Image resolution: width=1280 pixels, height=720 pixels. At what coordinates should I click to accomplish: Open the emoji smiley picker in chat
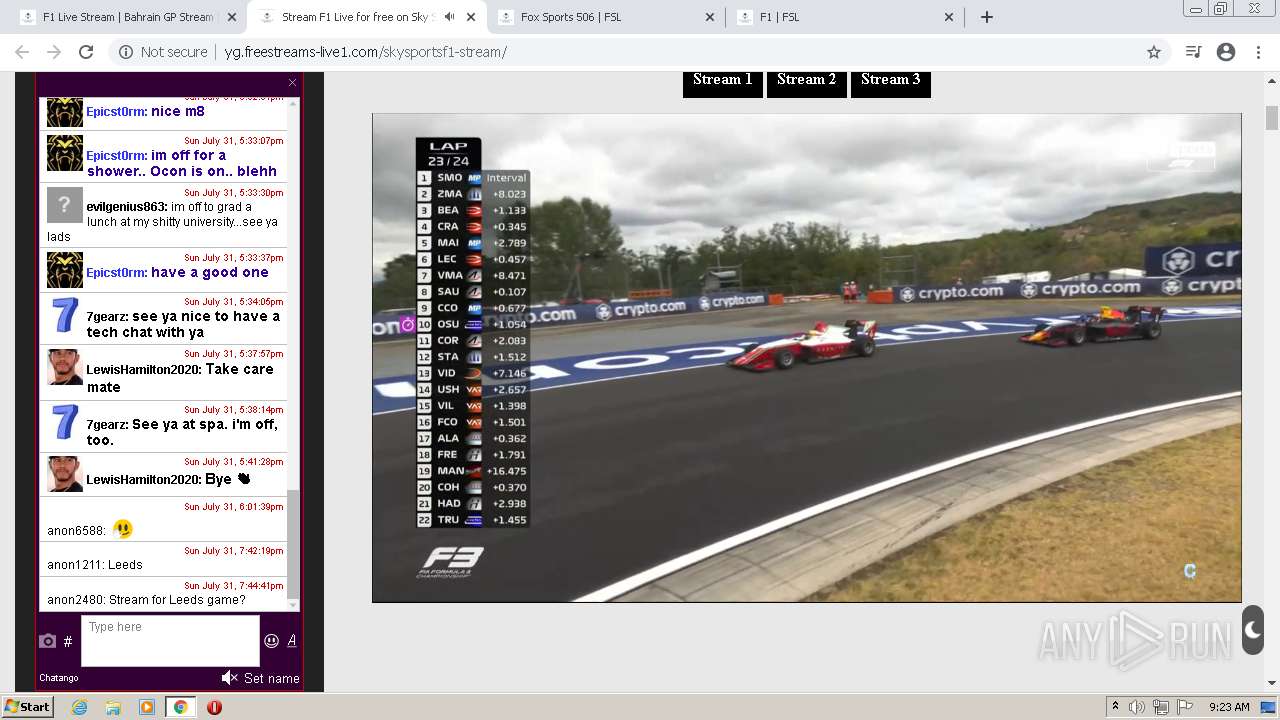271,641
